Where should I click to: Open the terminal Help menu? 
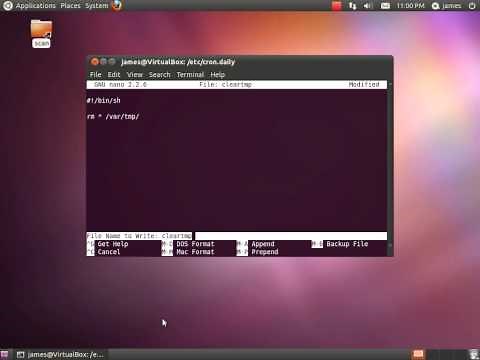(x=218, y=75)
